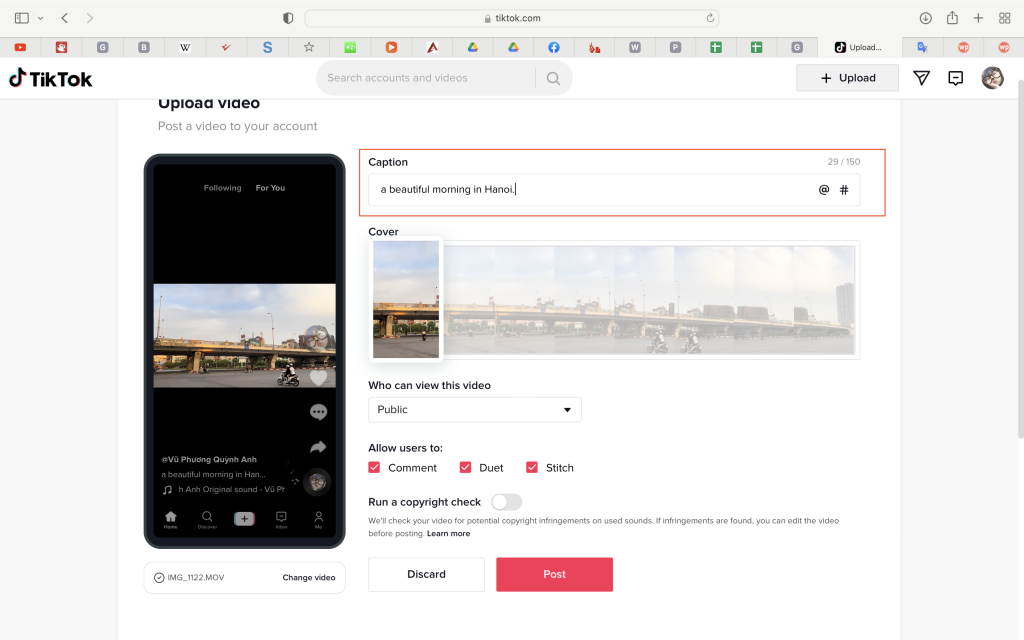1024x640 pixels.
Task: Open the Public visibility dropdown
Action: point(474,409)
